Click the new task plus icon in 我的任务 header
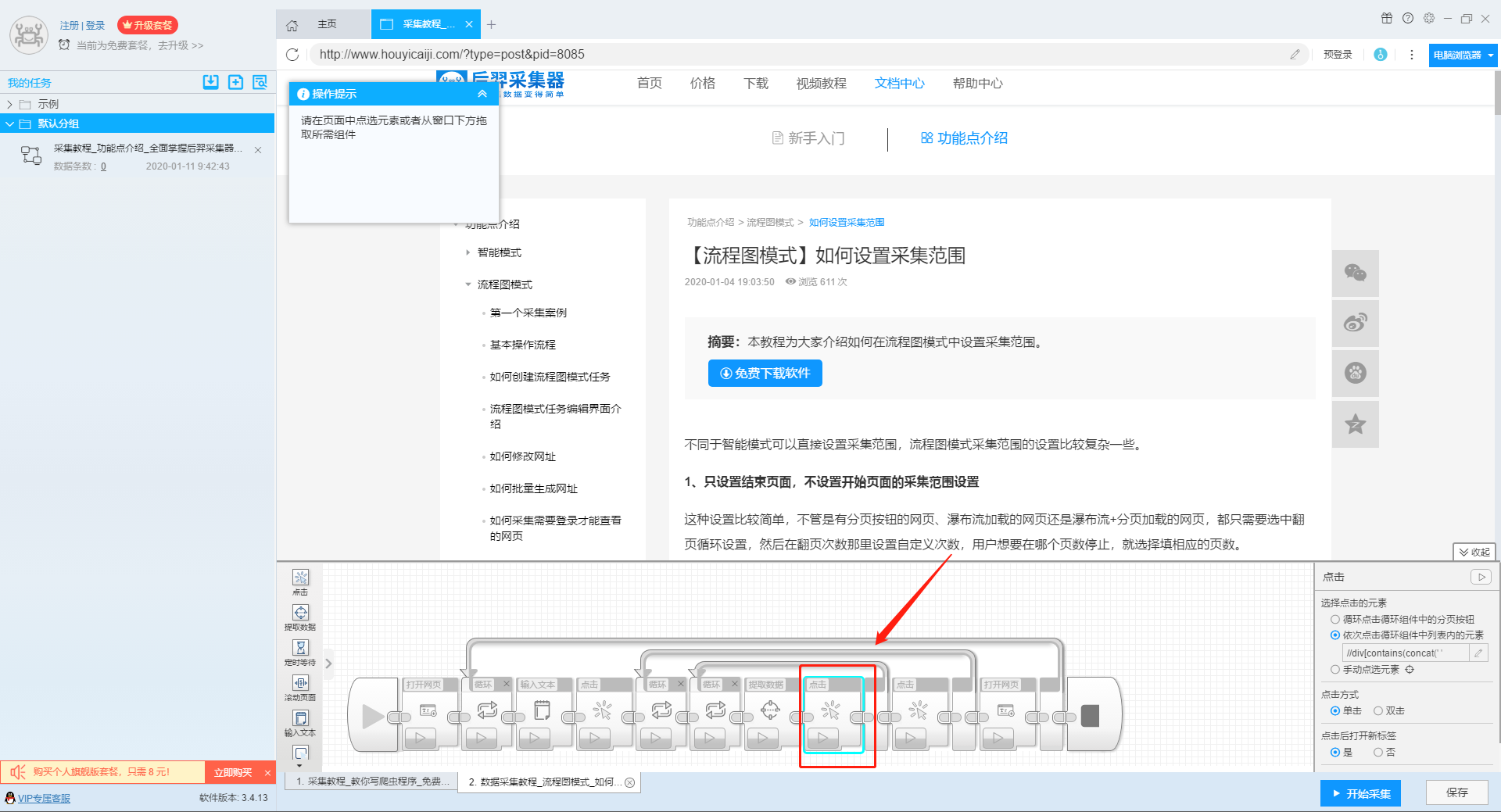The image size is (1501, 812). point(235,82)
